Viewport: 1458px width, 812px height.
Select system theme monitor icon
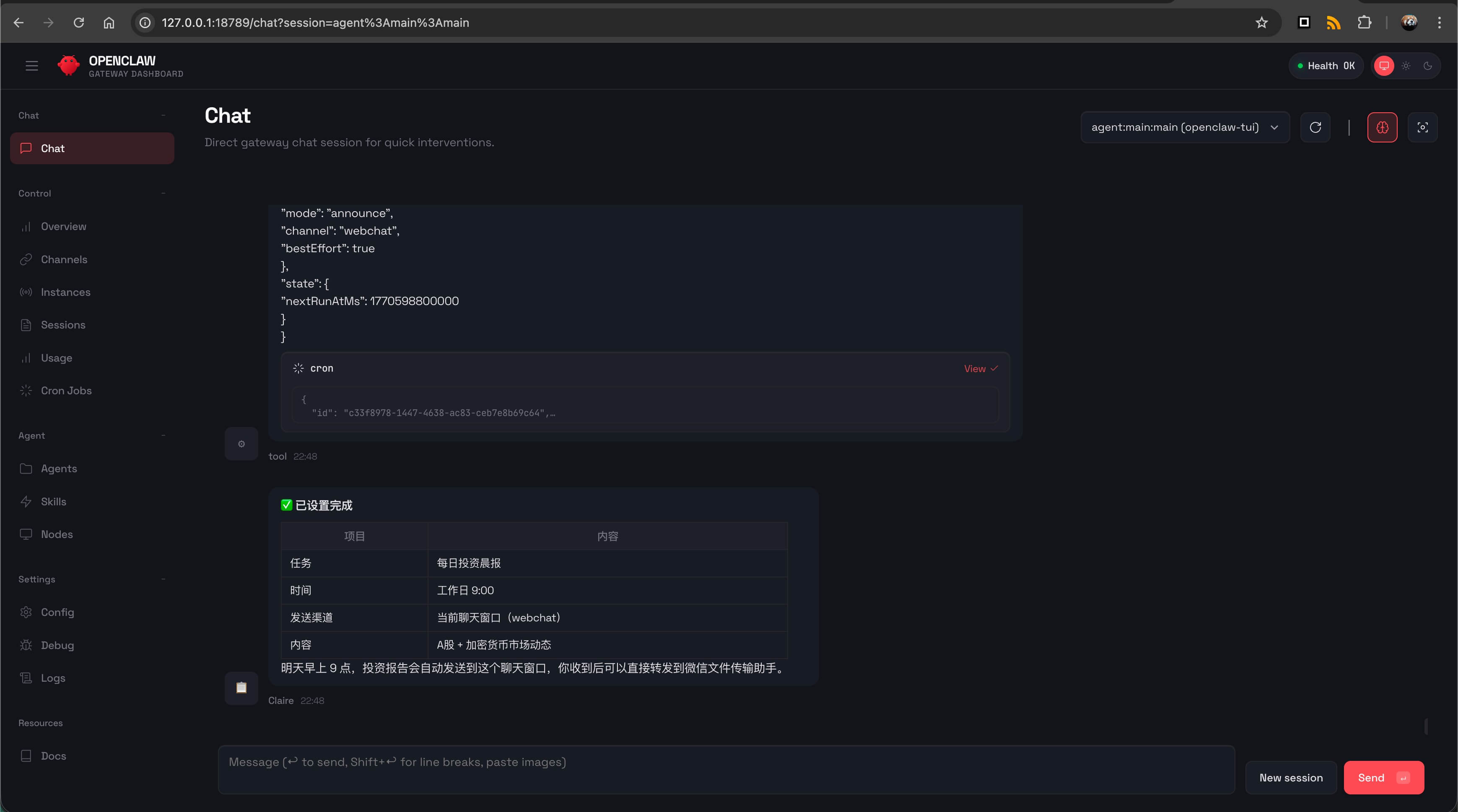coord(1384,66)
